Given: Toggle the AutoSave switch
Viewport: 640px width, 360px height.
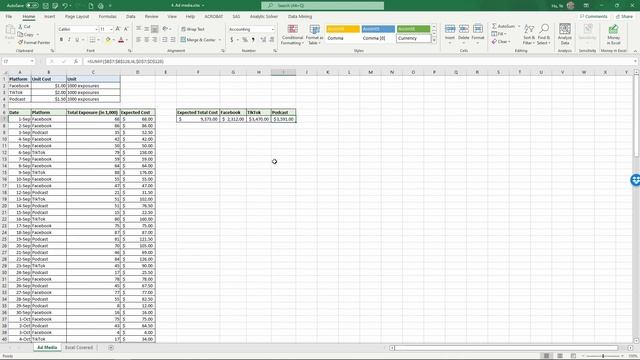Looking at the screenshot, I should click(x=32, y=6).
